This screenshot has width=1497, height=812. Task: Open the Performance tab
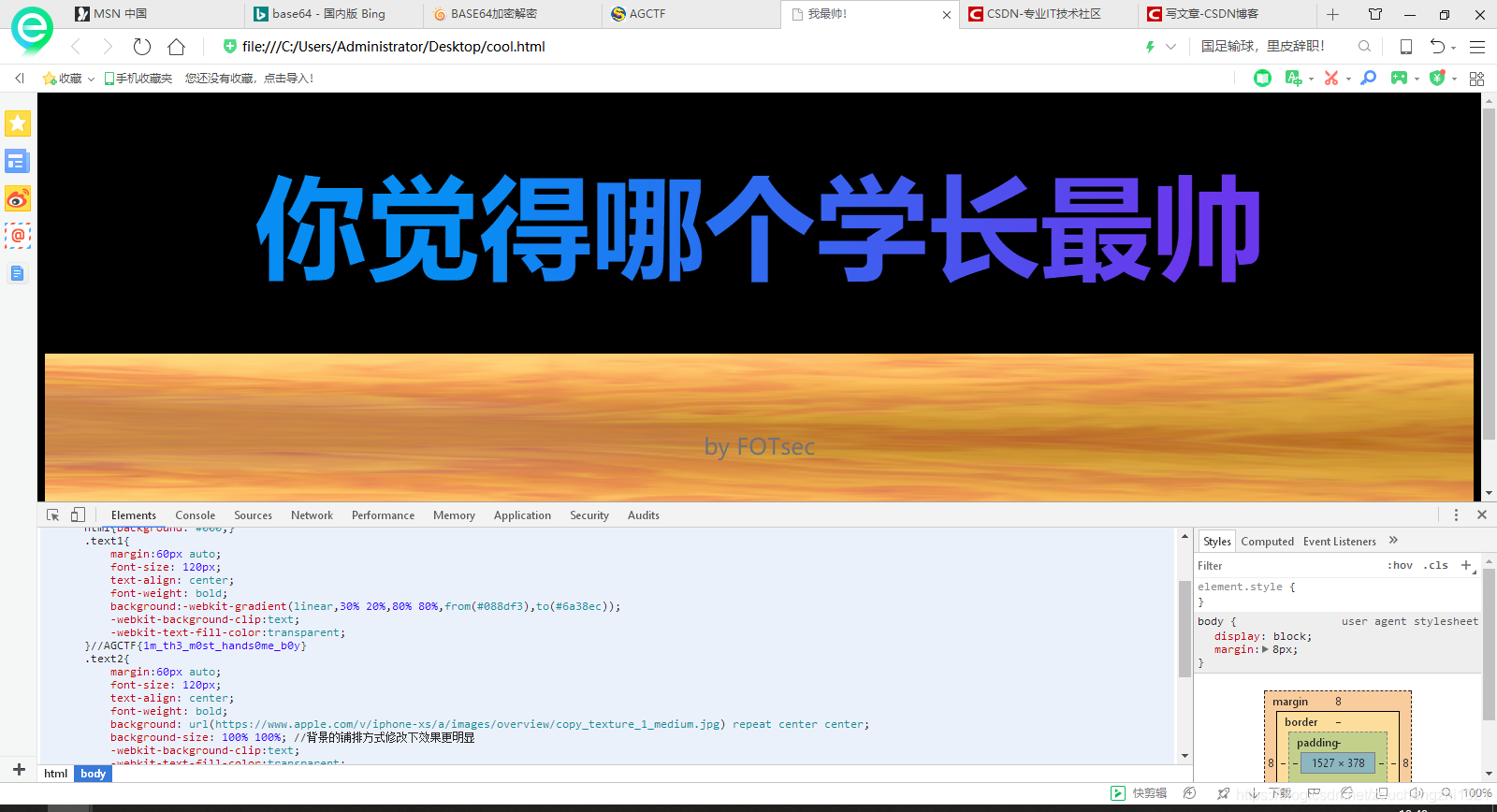pyautogui.click(x=383, y=515)
